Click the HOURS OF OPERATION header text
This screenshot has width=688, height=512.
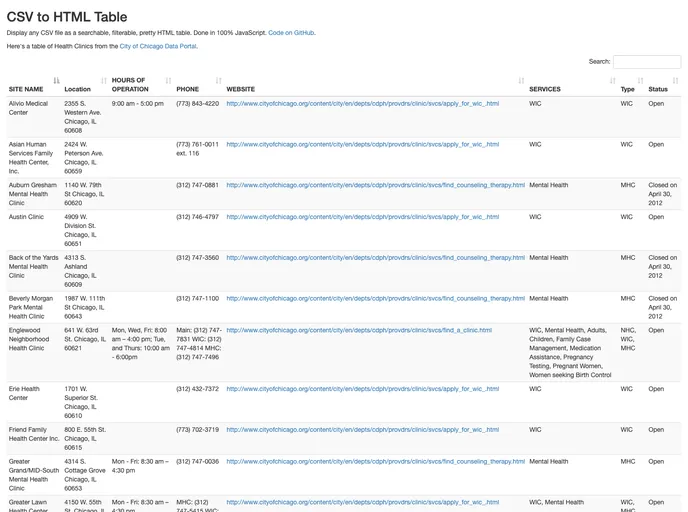tap(130, 85)
